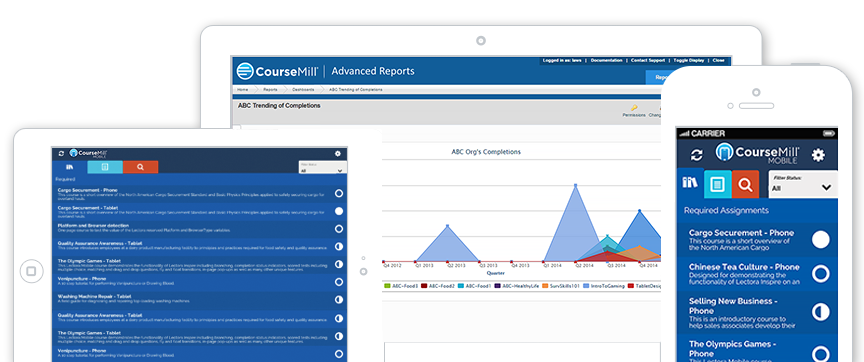This screenshot has height=362, width=864.
Task: Open settings gear on phone app
Action: [818, 155]
